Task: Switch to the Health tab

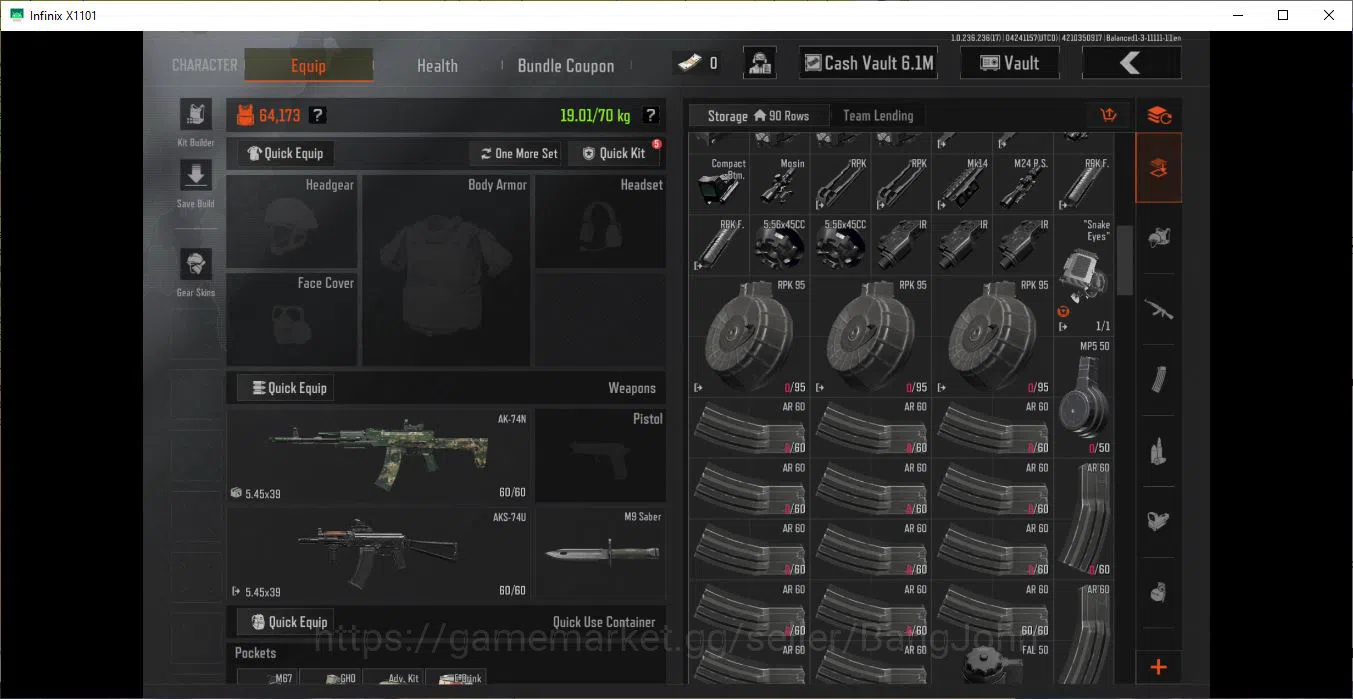Action: (x=437, y=65)
